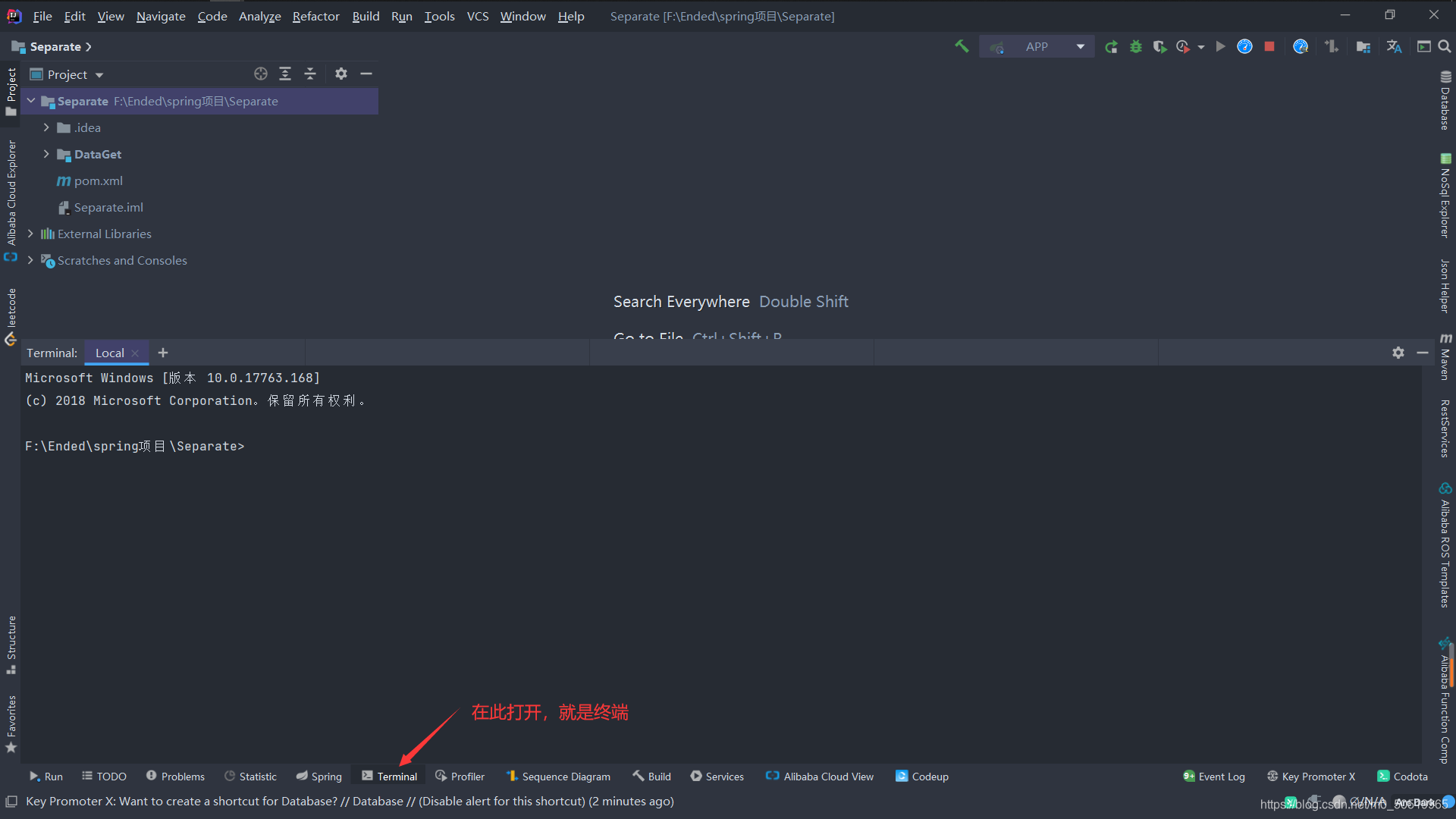Image resolution: width=1456 pixels, height=819 pixels.
Task: Open the Tools menu
Action: tap(439, 16)
